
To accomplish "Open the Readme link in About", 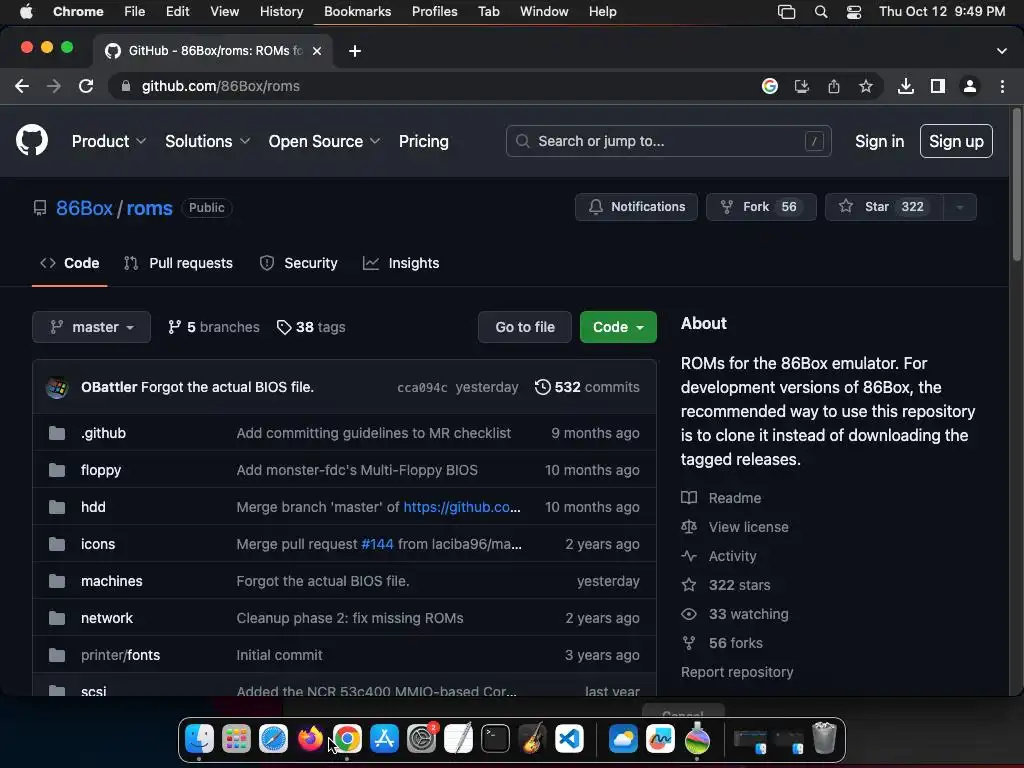I will coord(735,498).
